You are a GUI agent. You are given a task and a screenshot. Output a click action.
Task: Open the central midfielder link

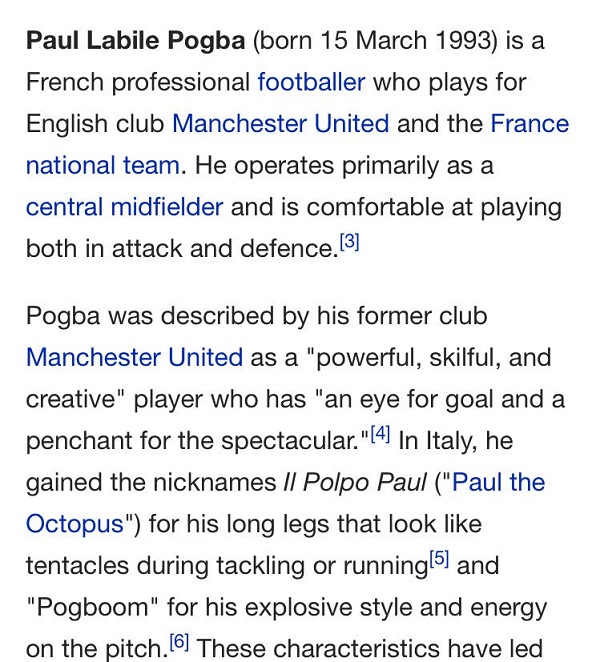pyautogui.click(x=125, y=207)
